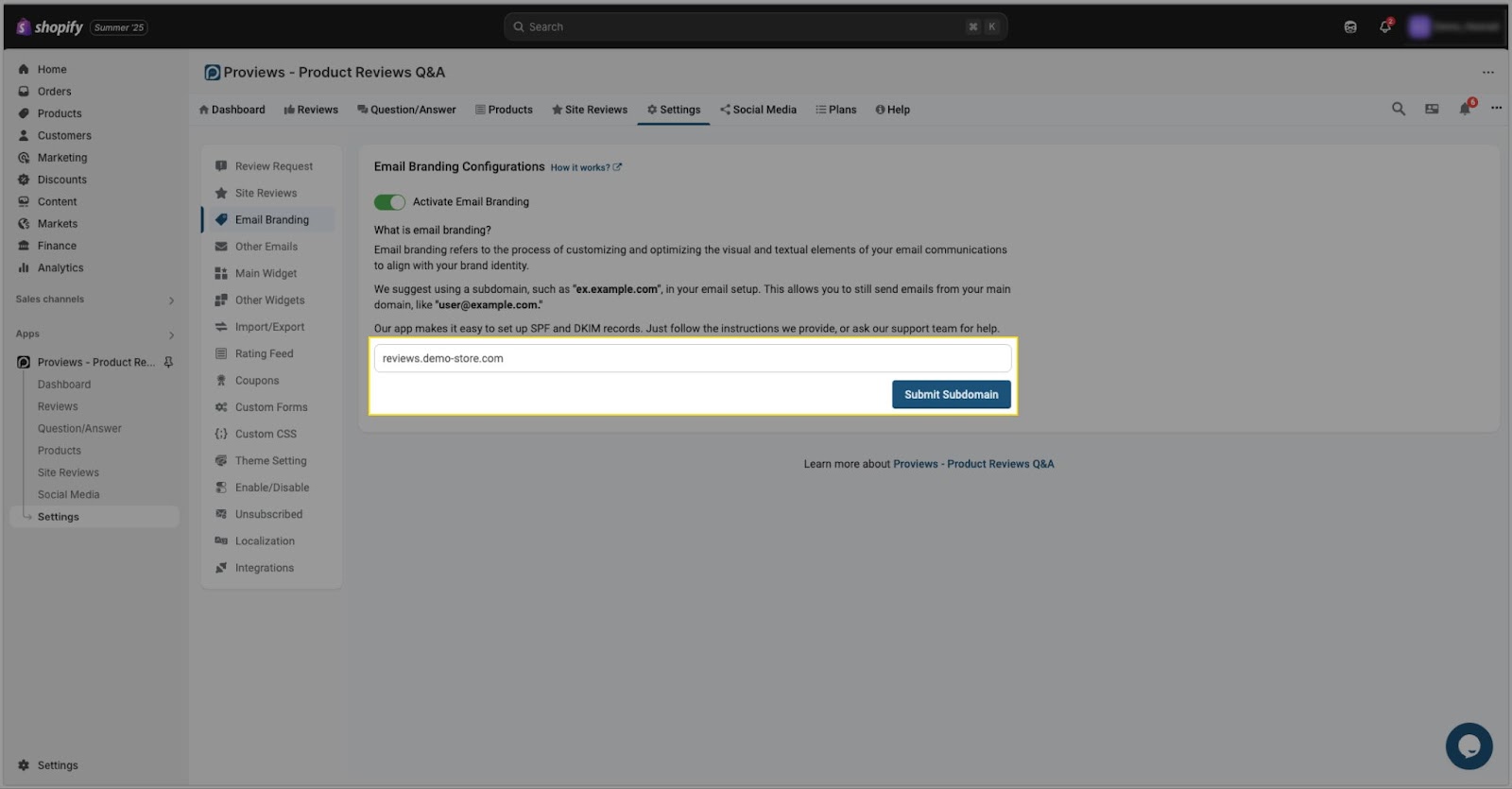This screenshot has width=1512, height=789.
Task: Click the Shopify logo
Action: (50, 27)
